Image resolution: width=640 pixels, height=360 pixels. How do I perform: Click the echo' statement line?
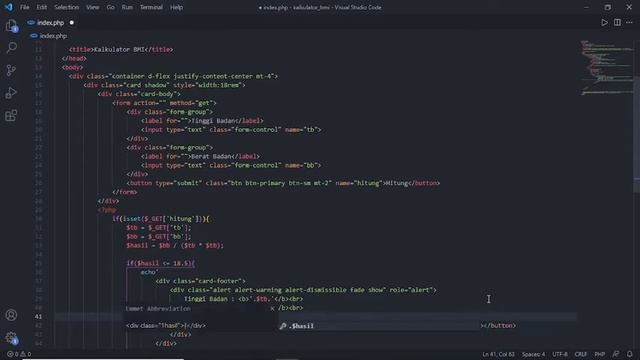(x=150, y=272)
